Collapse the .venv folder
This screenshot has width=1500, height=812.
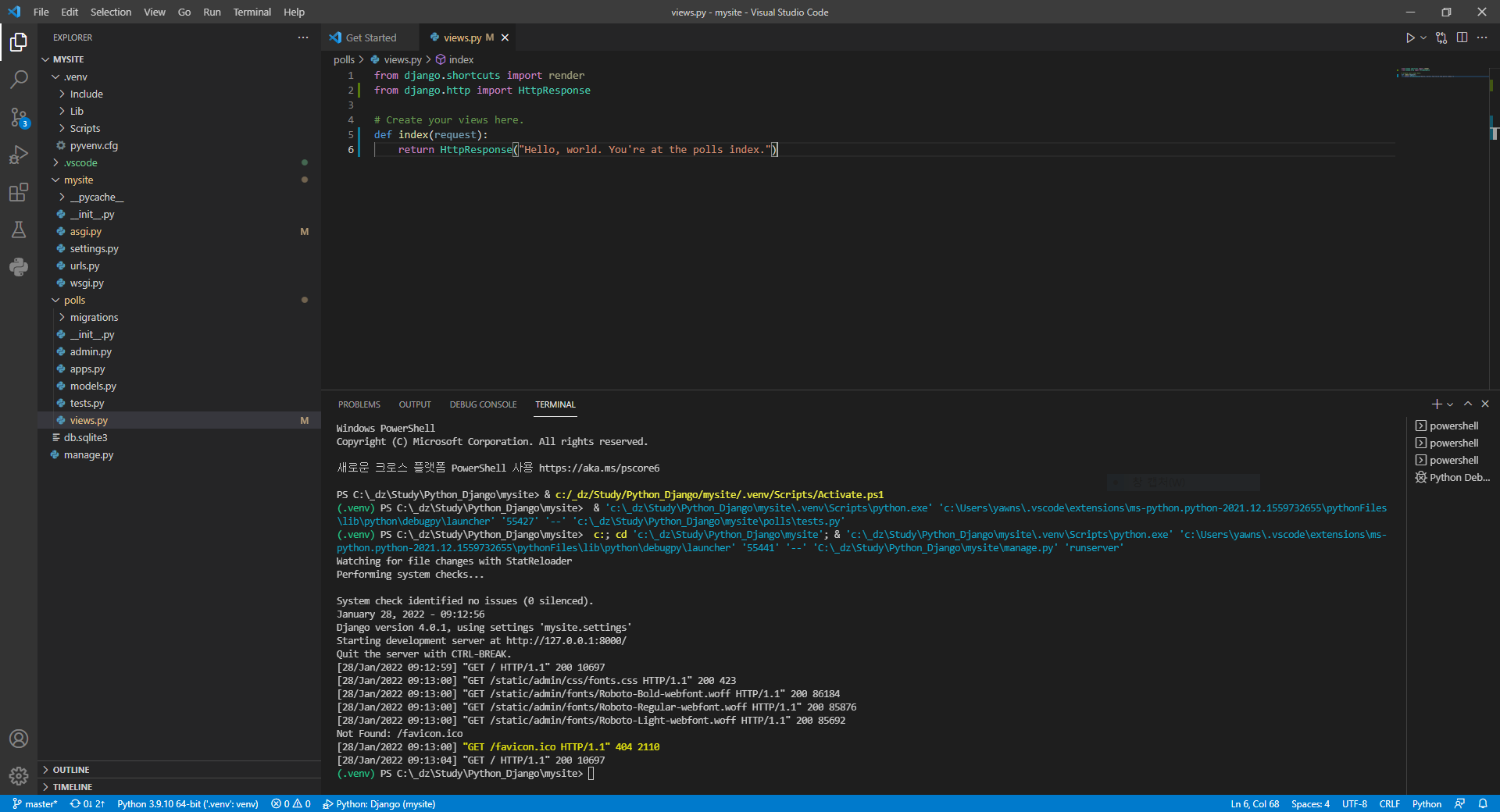180,77
